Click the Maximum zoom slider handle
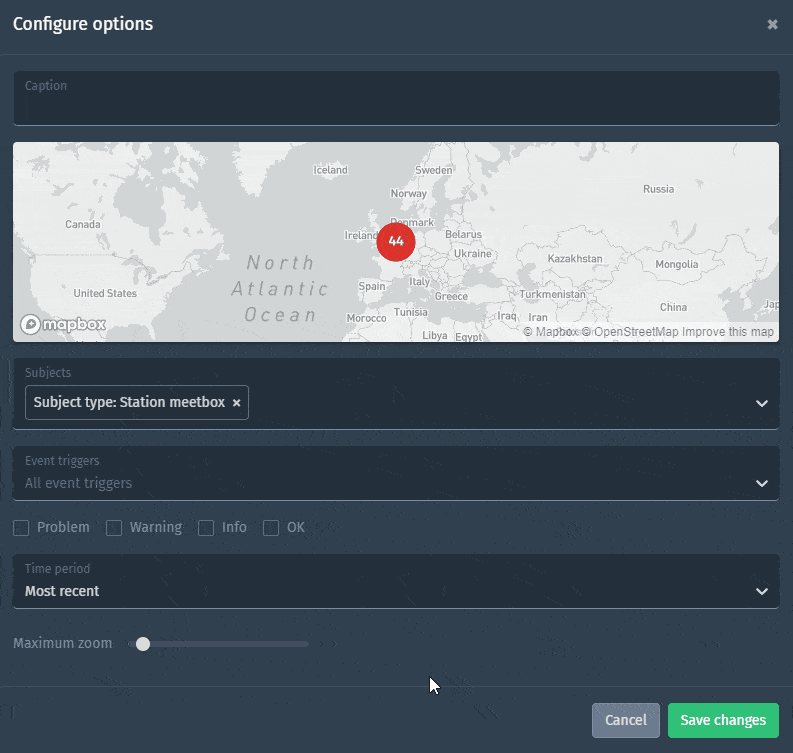This screenshot has height=753, width=793. 143,644
